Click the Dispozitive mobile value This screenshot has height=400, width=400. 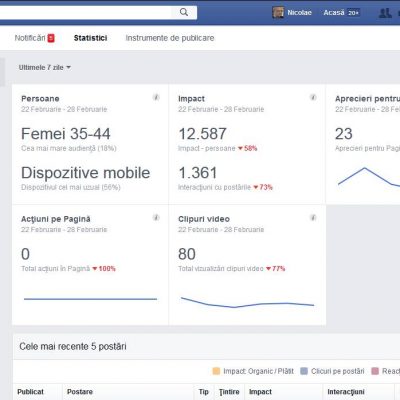click(x=86, y=173)
